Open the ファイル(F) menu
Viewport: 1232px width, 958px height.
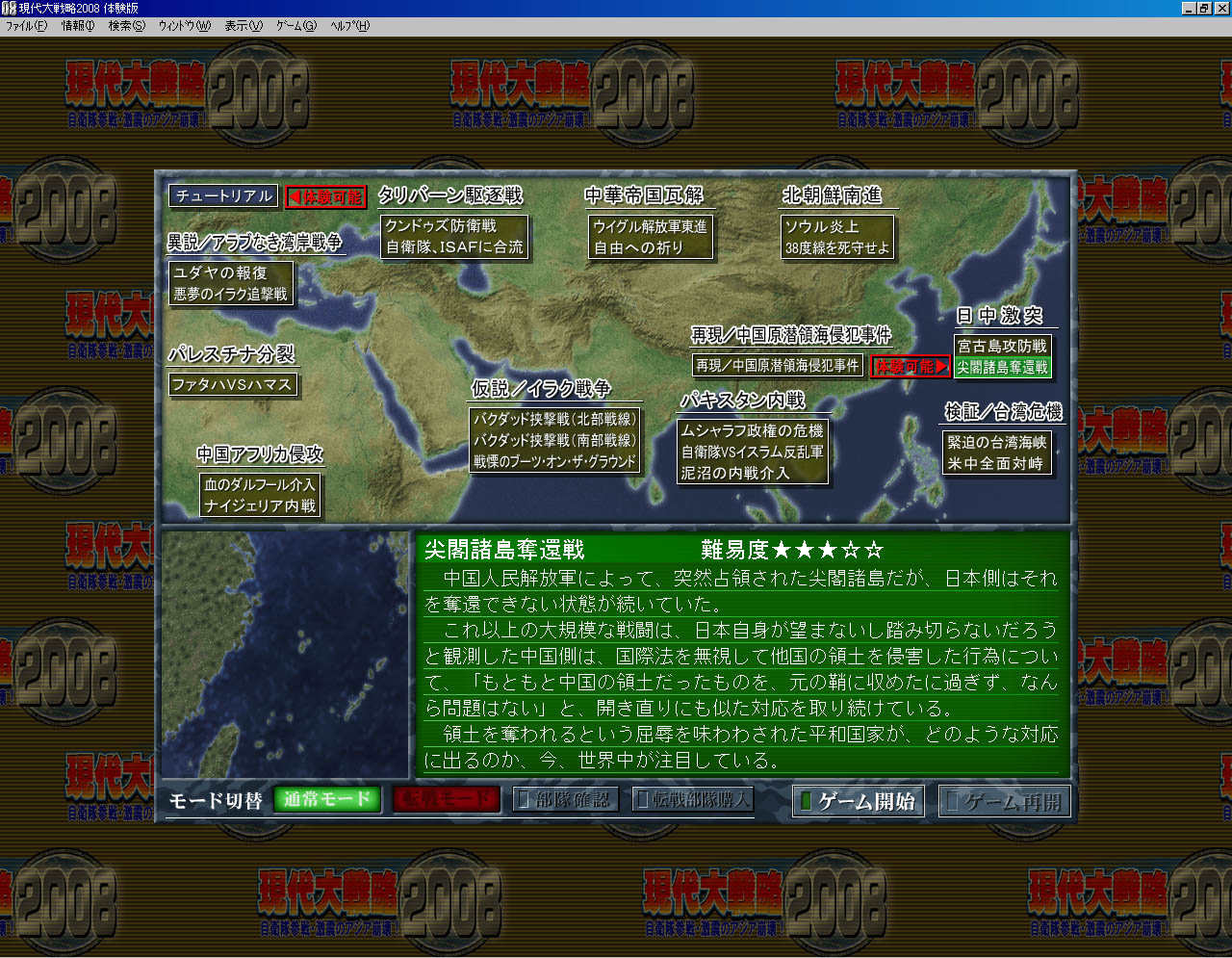point(26,26)
